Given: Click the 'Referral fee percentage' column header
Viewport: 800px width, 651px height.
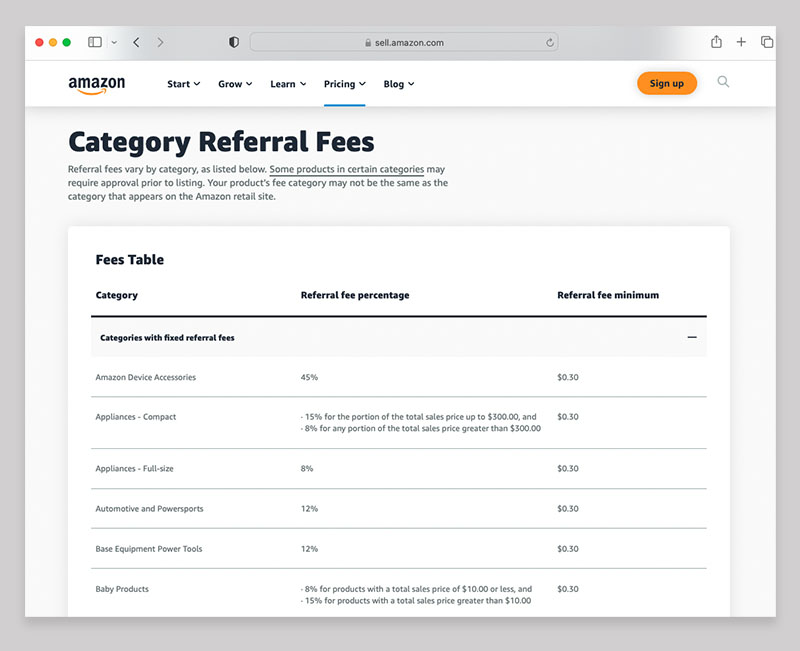Looking at the screenshot, I should tap(355, 295).
